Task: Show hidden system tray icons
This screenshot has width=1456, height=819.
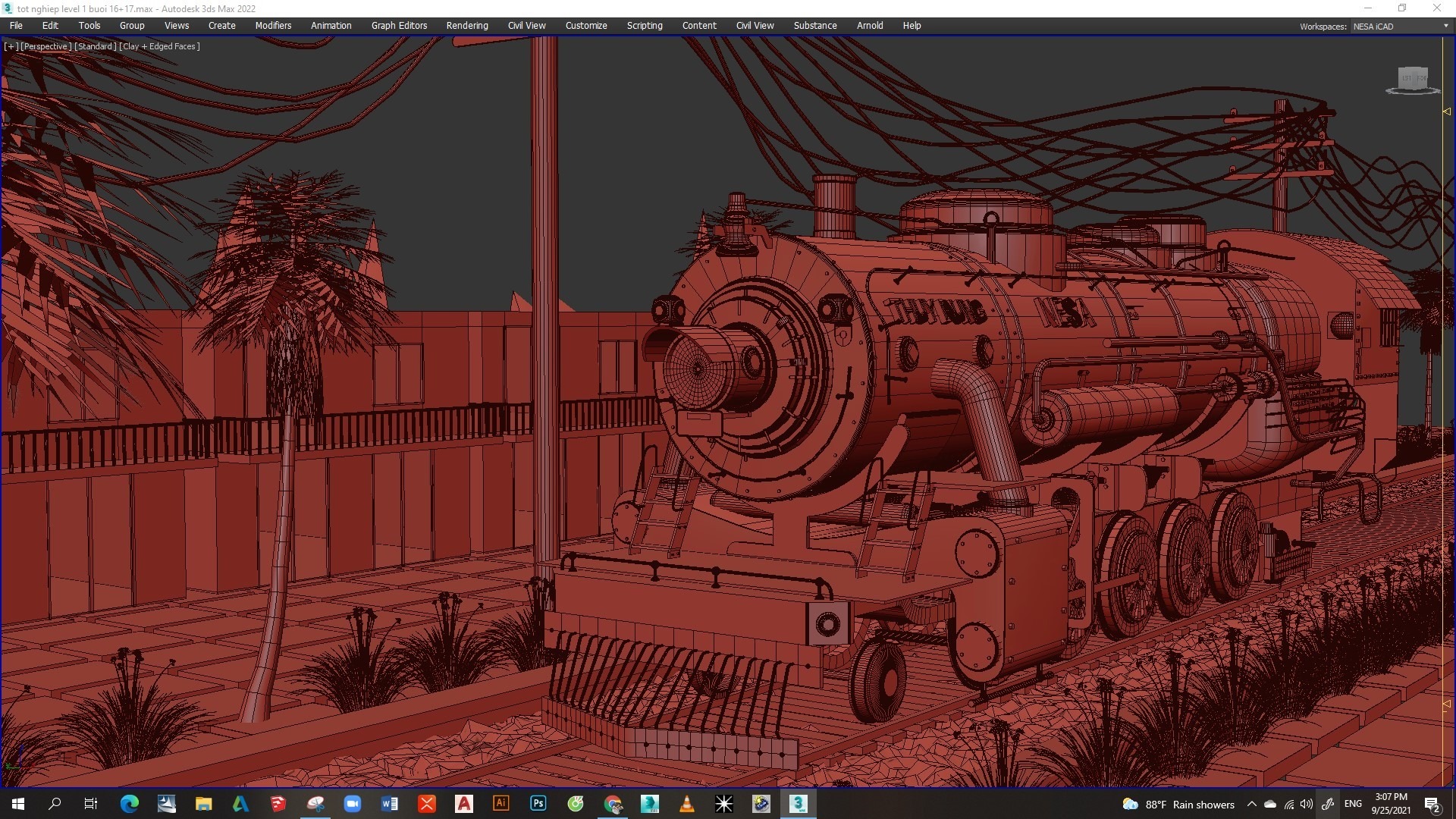Action: (x=1252, y=805)
